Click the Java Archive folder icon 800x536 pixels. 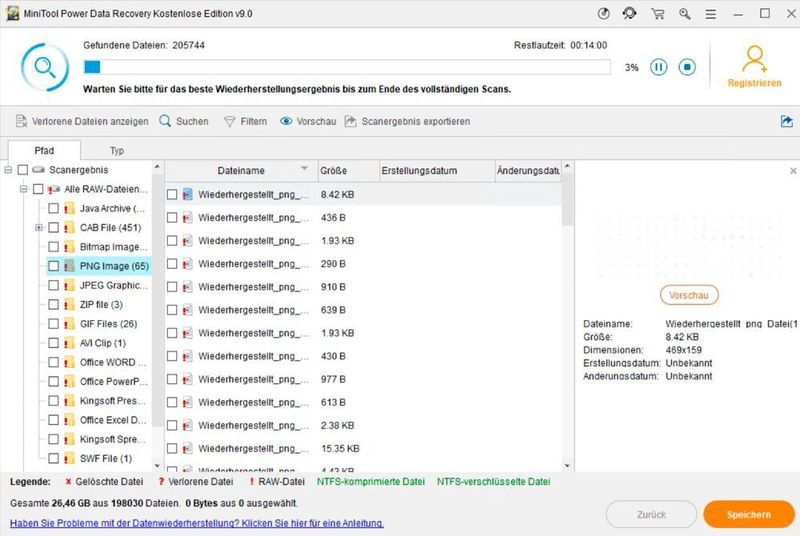click(x=69, y=208)
